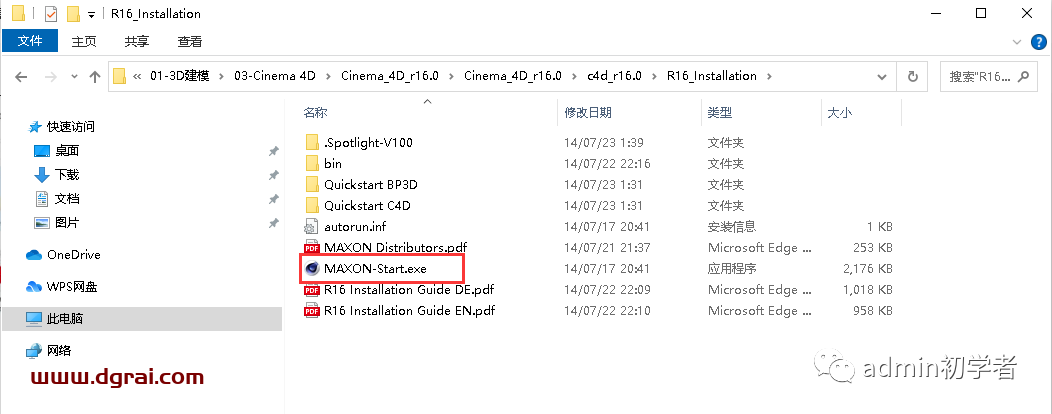
Task: Click the 1,018 KB size cell
Action: pos(867,290)
